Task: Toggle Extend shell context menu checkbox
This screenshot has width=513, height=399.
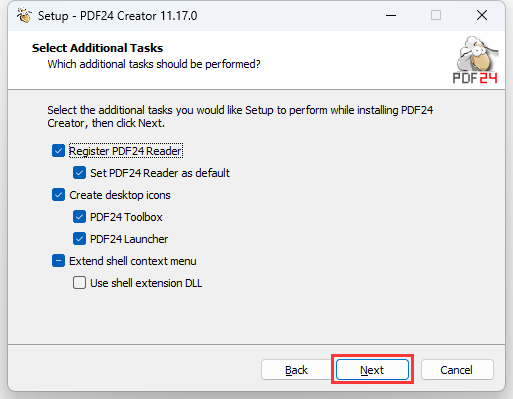Action: [58, 261]
